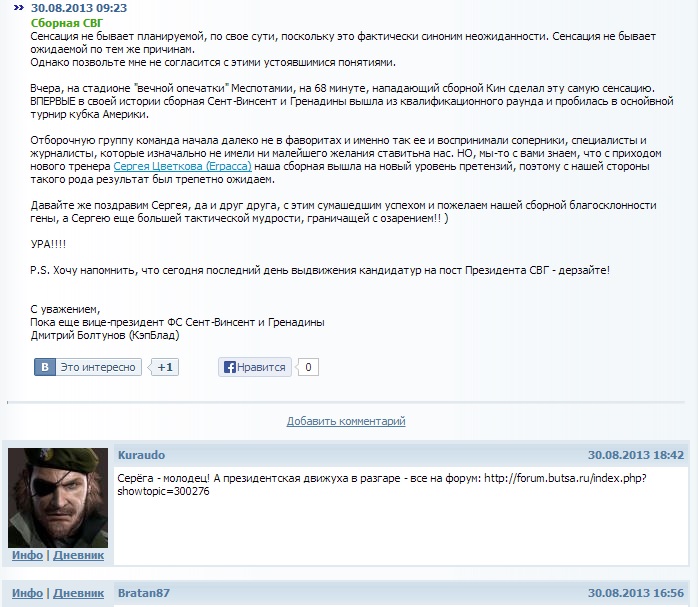Screen dimensions: 698x607
Task: Click the double-arrow icon beside post date
Action: pyautogui.click(x=19, y=8)
